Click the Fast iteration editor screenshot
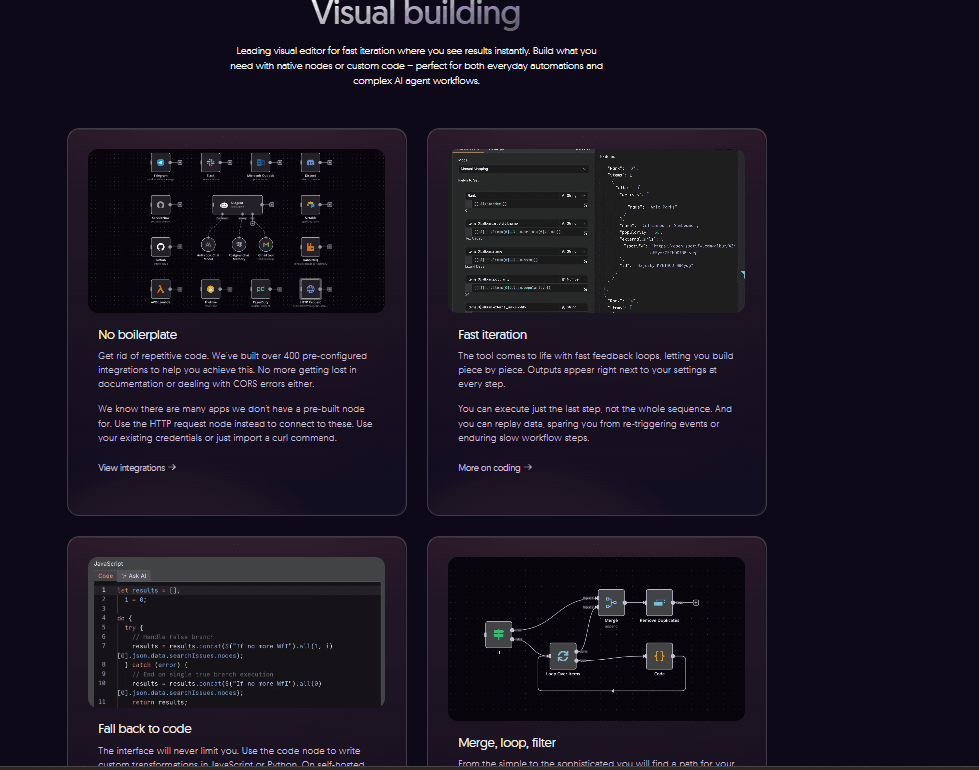The height and width of the screenshot is (770, 979). 596,231
